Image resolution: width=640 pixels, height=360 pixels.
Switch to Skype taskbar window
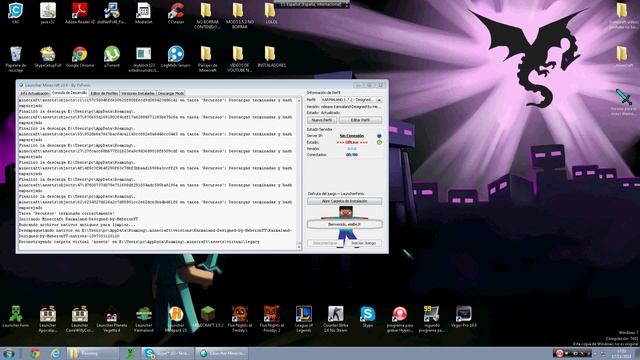[x=167, y=353]
